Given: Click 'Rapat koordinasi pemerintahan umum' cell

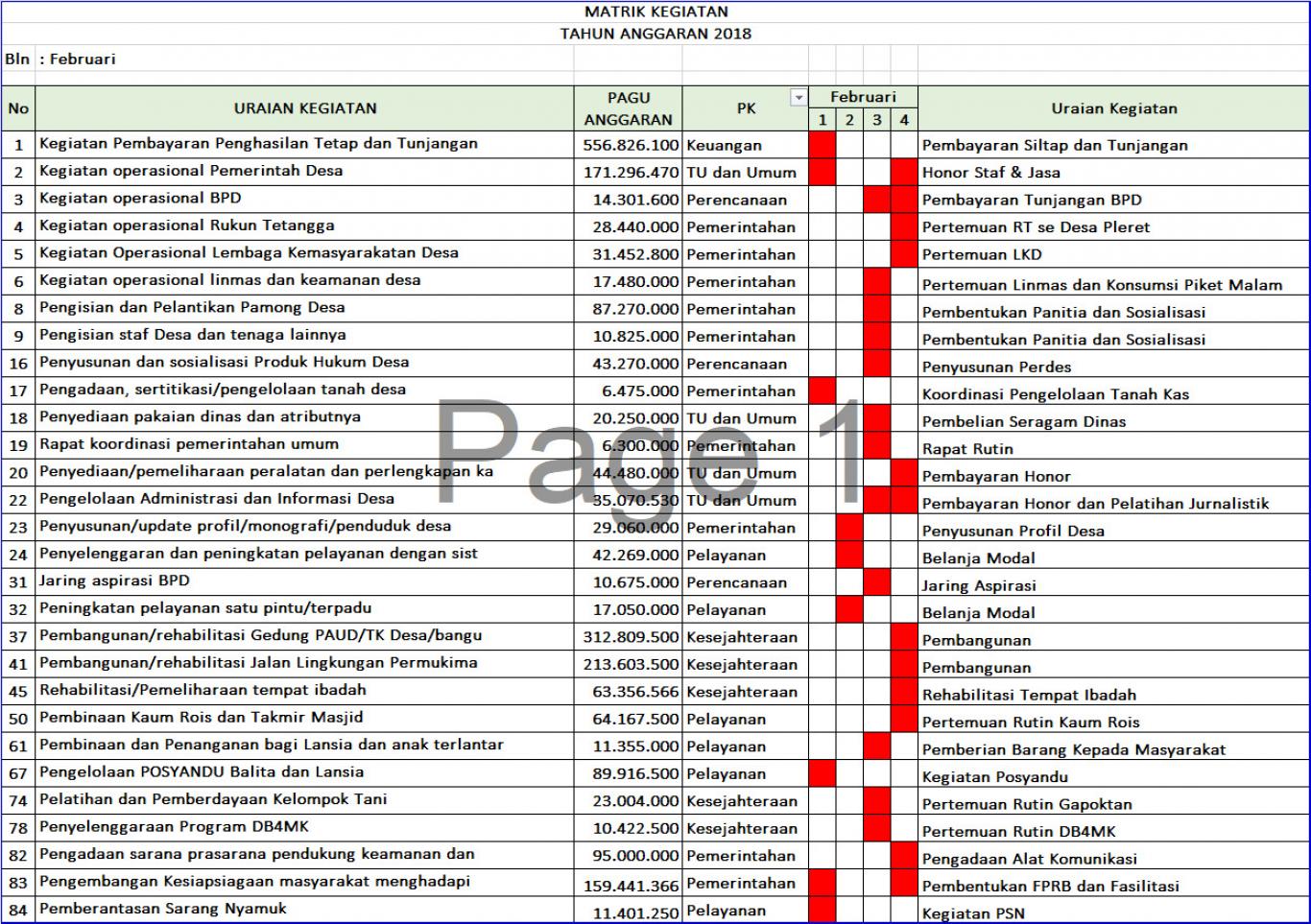Looking at the screenshot, I should tap(305, 445).
